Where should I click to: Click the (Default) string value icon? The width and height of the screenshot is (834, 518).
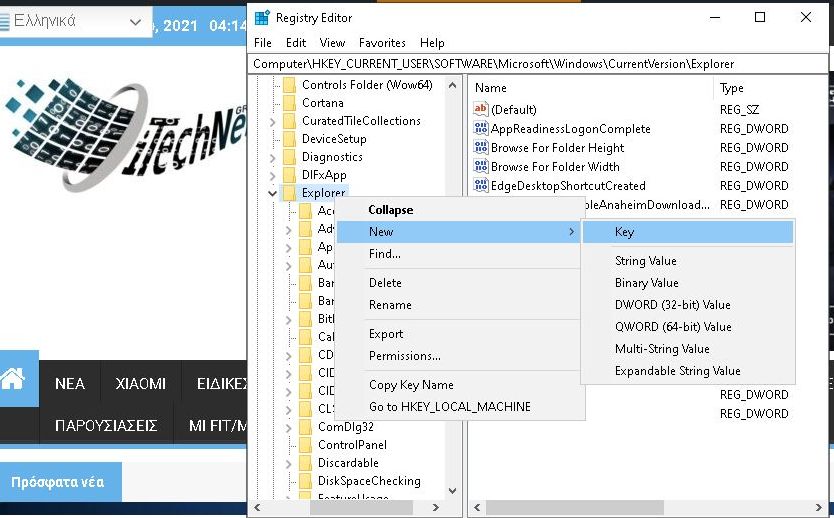tap(481, 109)
